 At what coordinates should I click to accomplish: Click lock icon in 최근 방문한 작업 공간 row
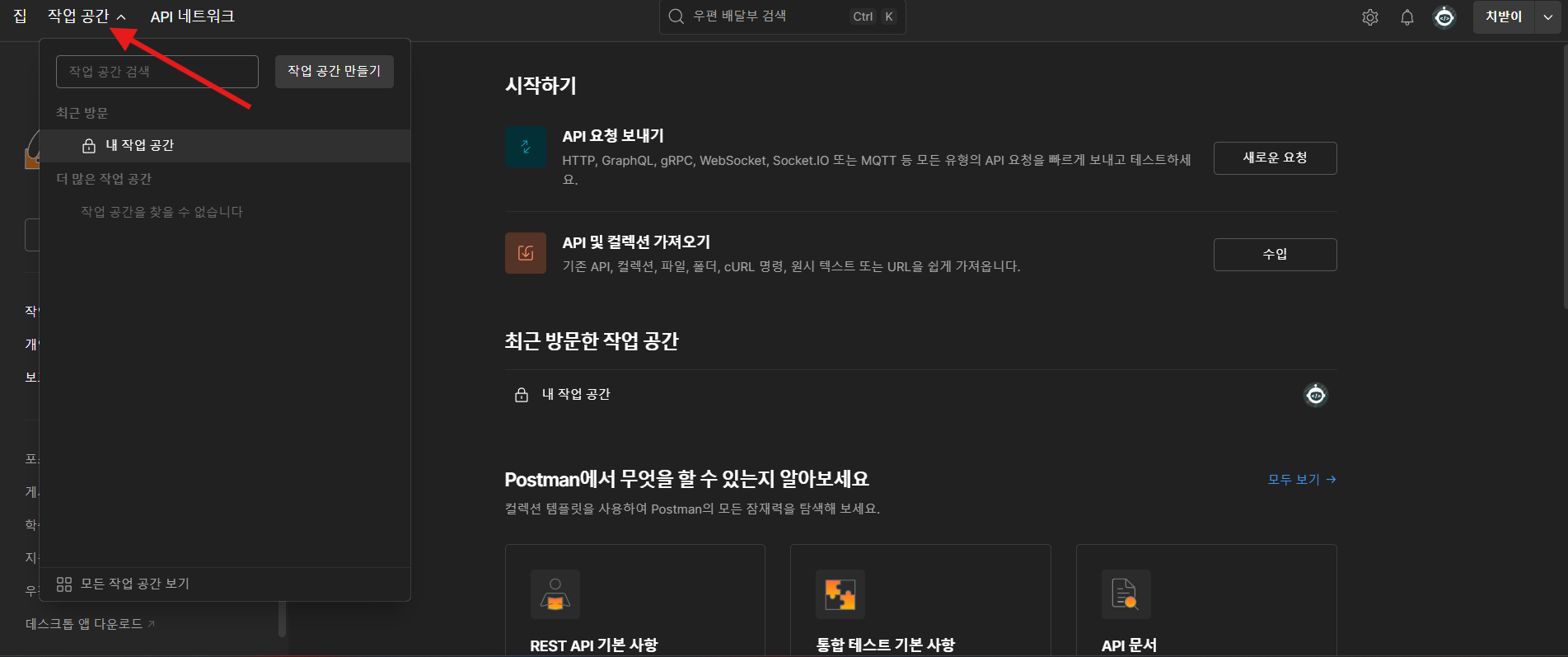(x=522, y=395)
